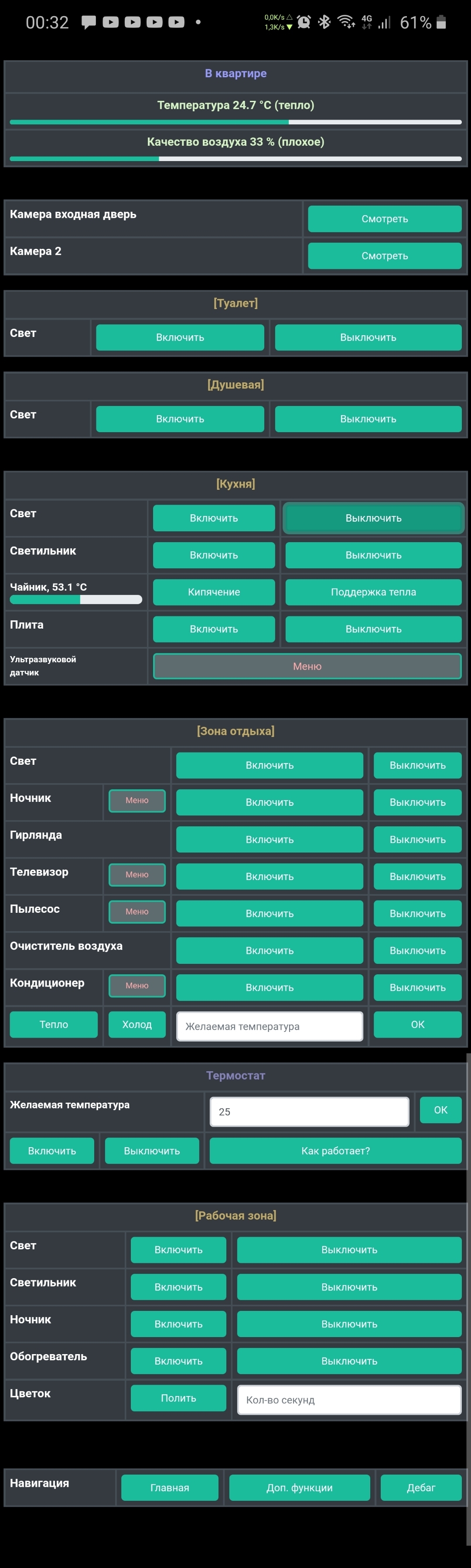Open Как работает? thermostat help
Viewport: 471px width, 1568px height.
click(x=335, y=1151)
